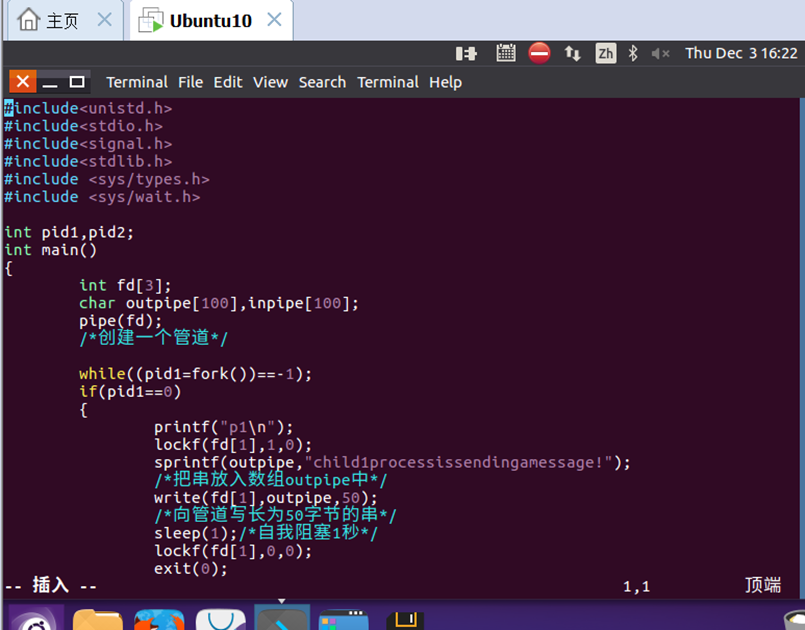
Task: Click the #include <sys/wait.h> line
Action: [102, 197]
